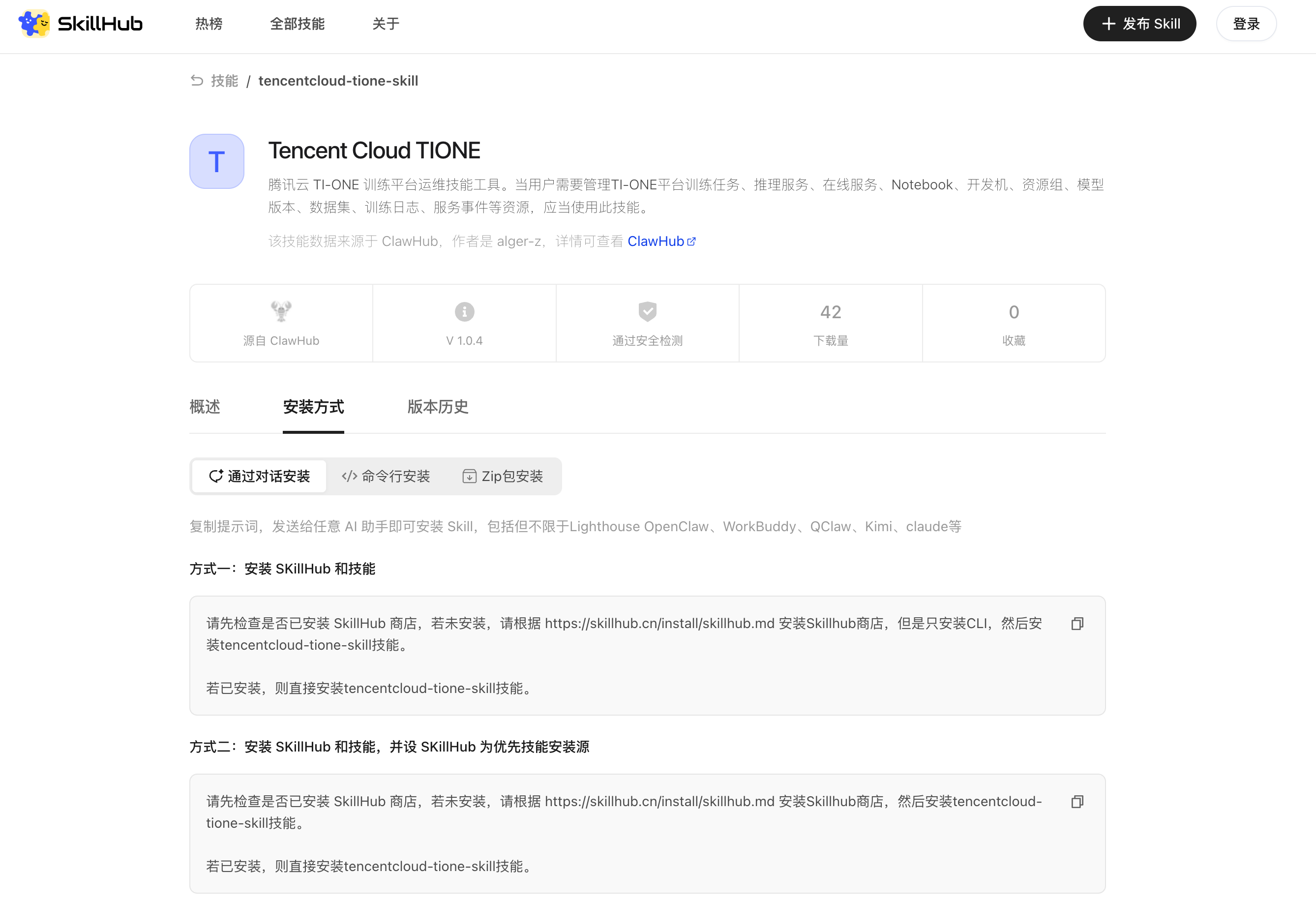Click the SkillHub mascot logo icon

click(x=34, y=23)
